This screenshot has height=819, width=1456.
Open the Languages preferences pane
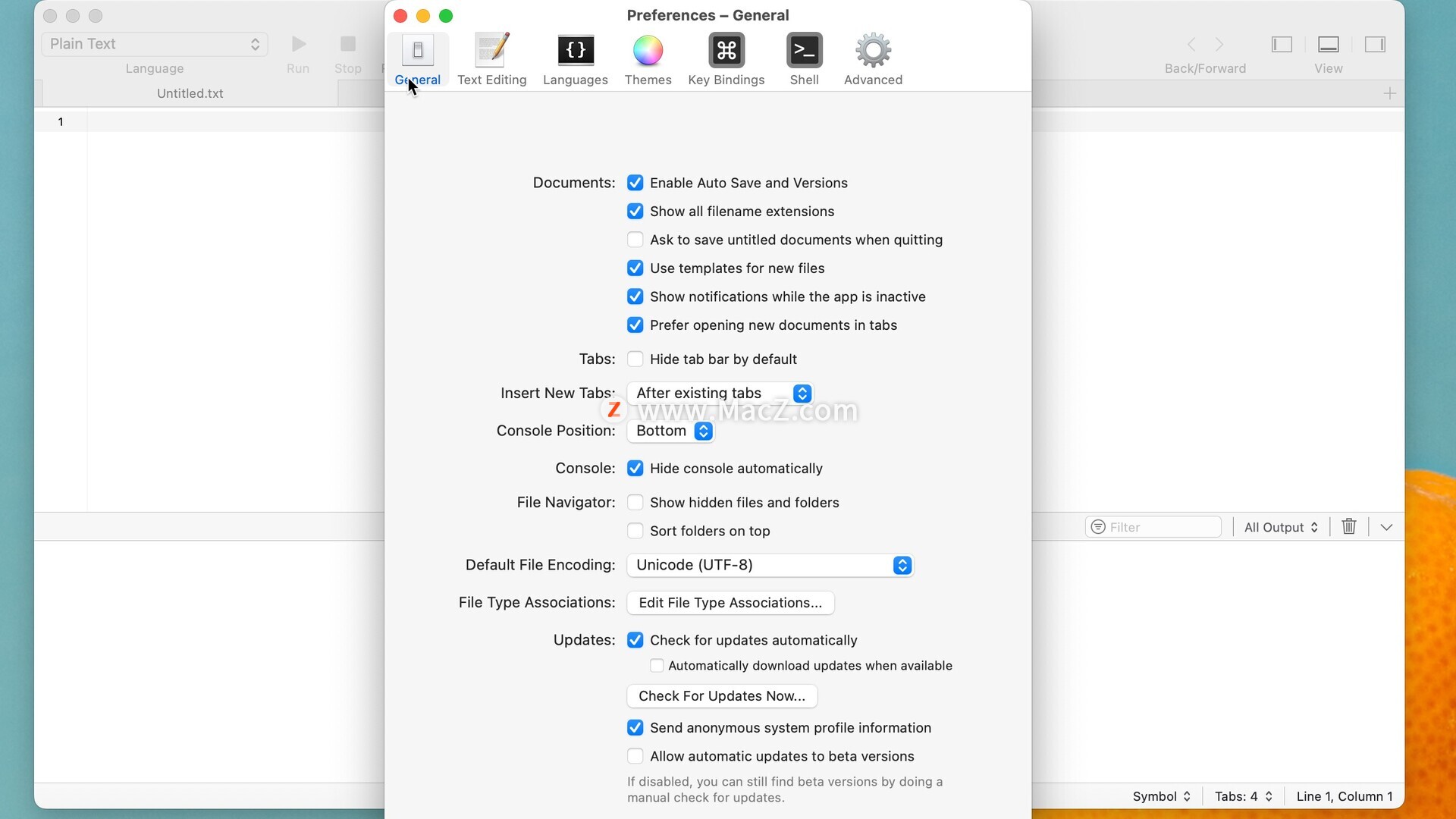pyautogui.click(x=575, y=51)
